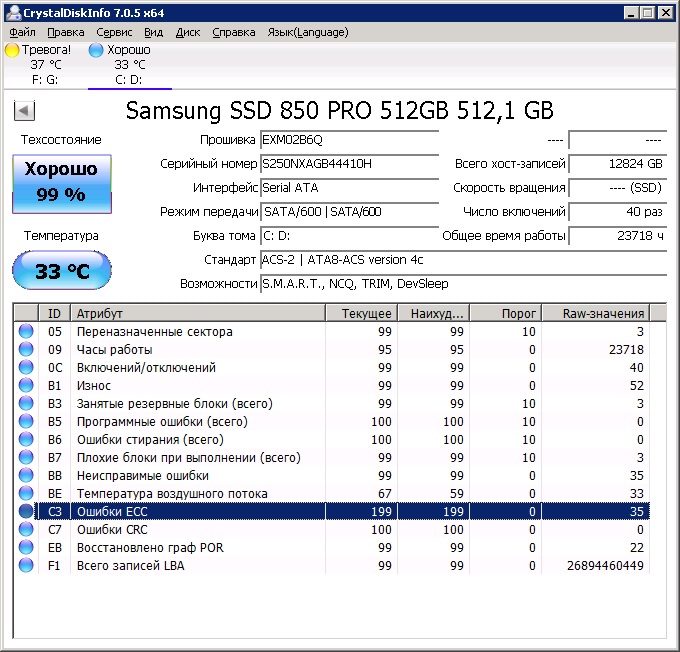Click the Наихуд... column header

click(434, 313)
